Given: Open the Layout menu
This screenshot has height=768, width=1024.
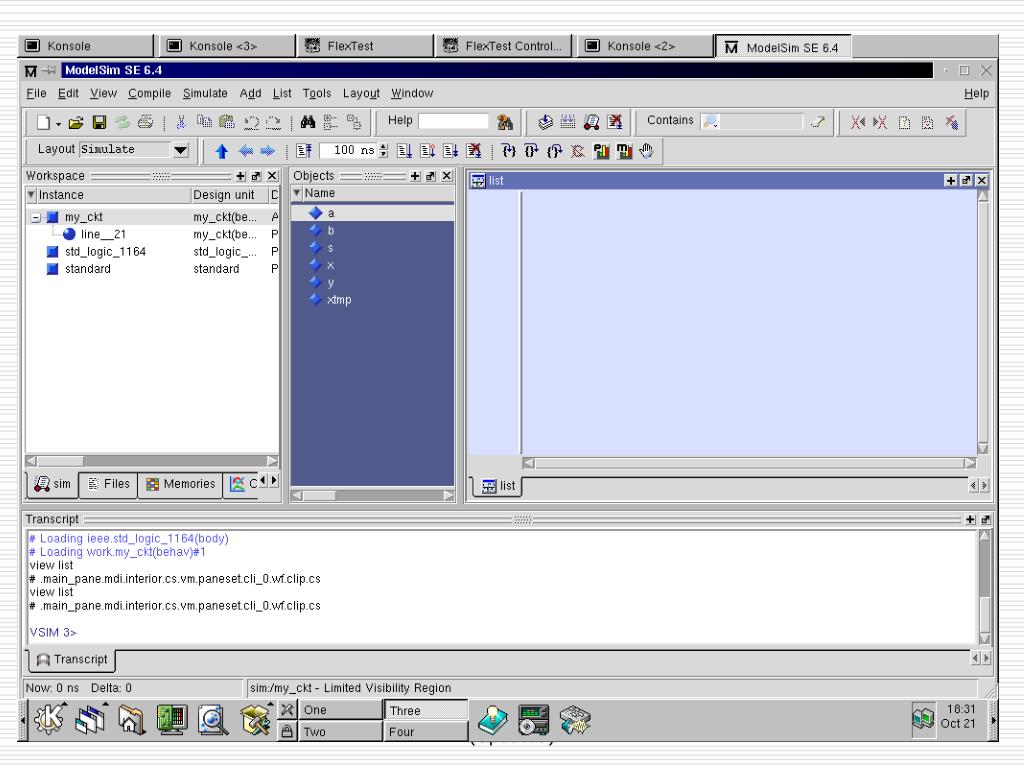Looking at the screenshot, I should [361, 93].
